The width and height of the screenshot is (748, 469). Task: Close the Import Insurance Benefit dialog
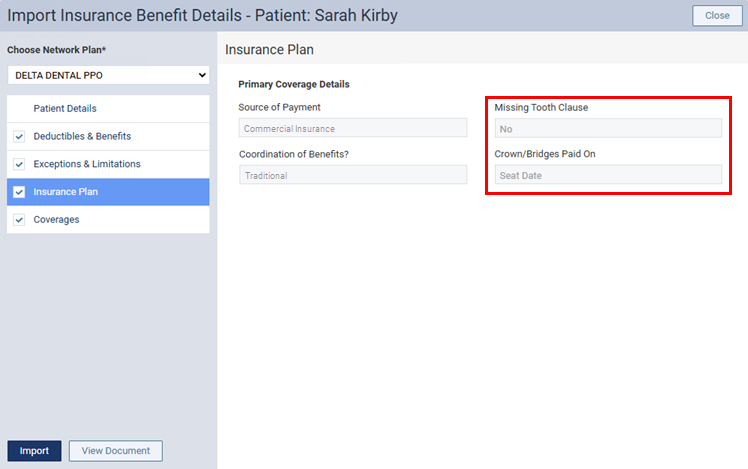(x=716, y=16)
